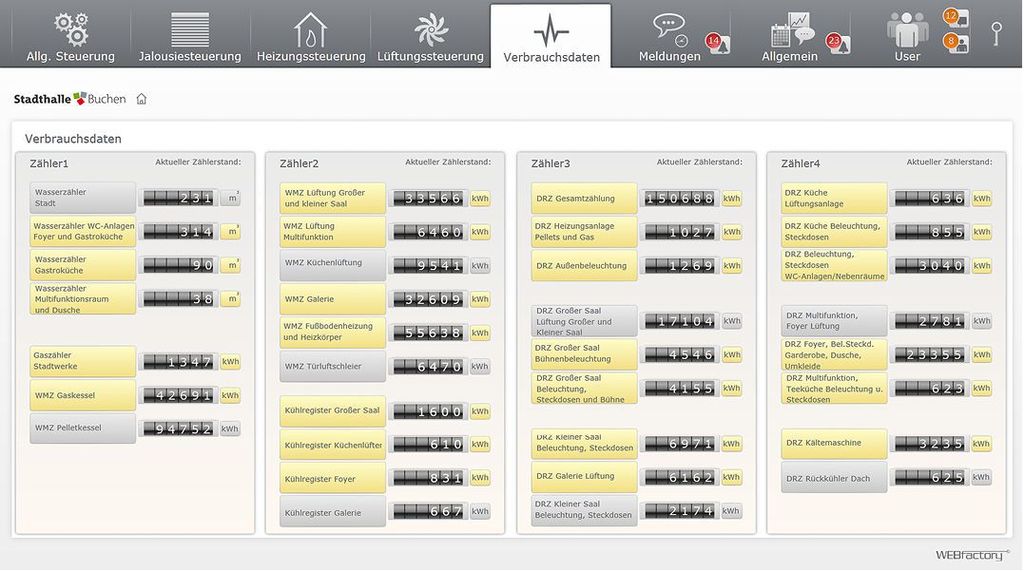Open Wasserzähler WC-Anlagen Foyer und Gastroküche
Viewport: 1024px width, 572px height.
[82, 231]
